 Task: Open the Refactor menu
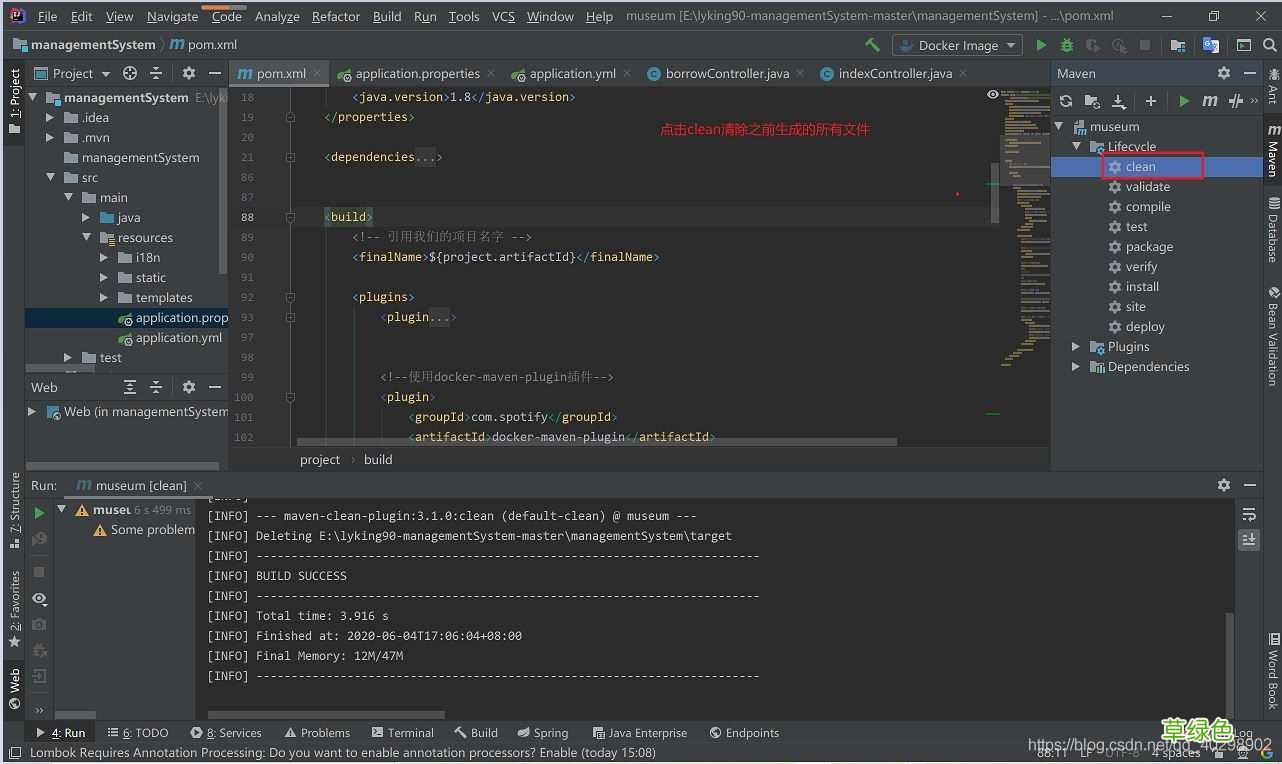335,16
